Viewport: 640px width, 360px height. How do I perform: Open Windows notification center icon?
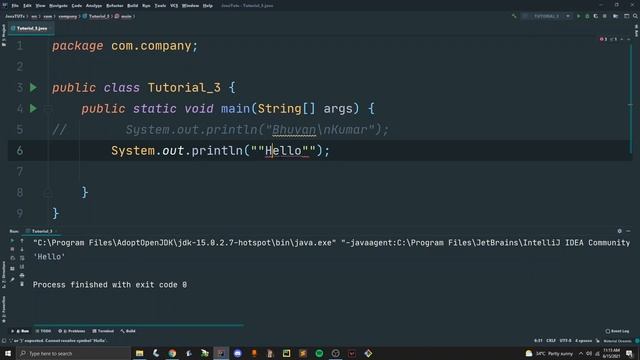pos(629,353)
